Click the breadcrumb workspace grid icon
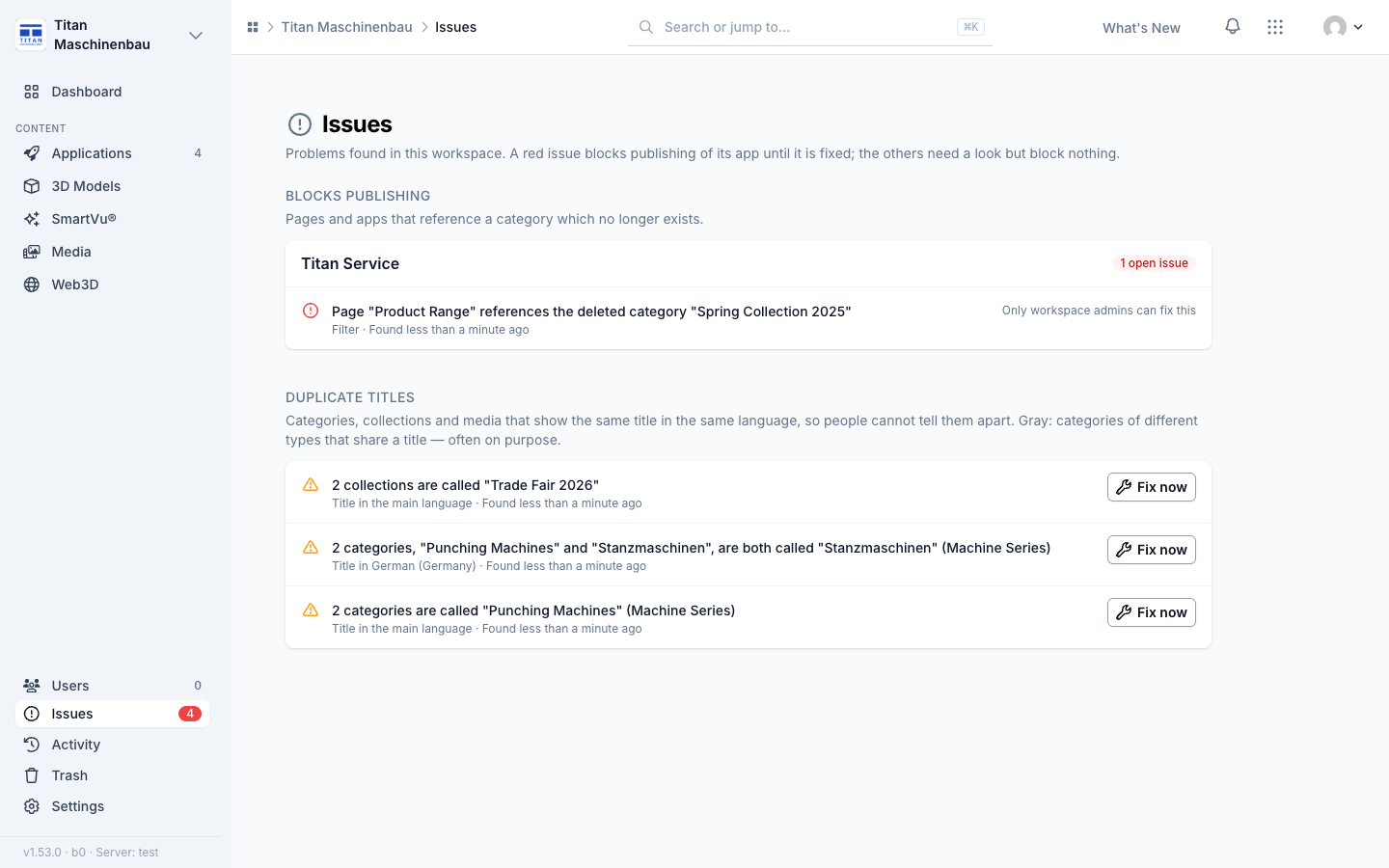1389x868 pixels. pos(253,27)
